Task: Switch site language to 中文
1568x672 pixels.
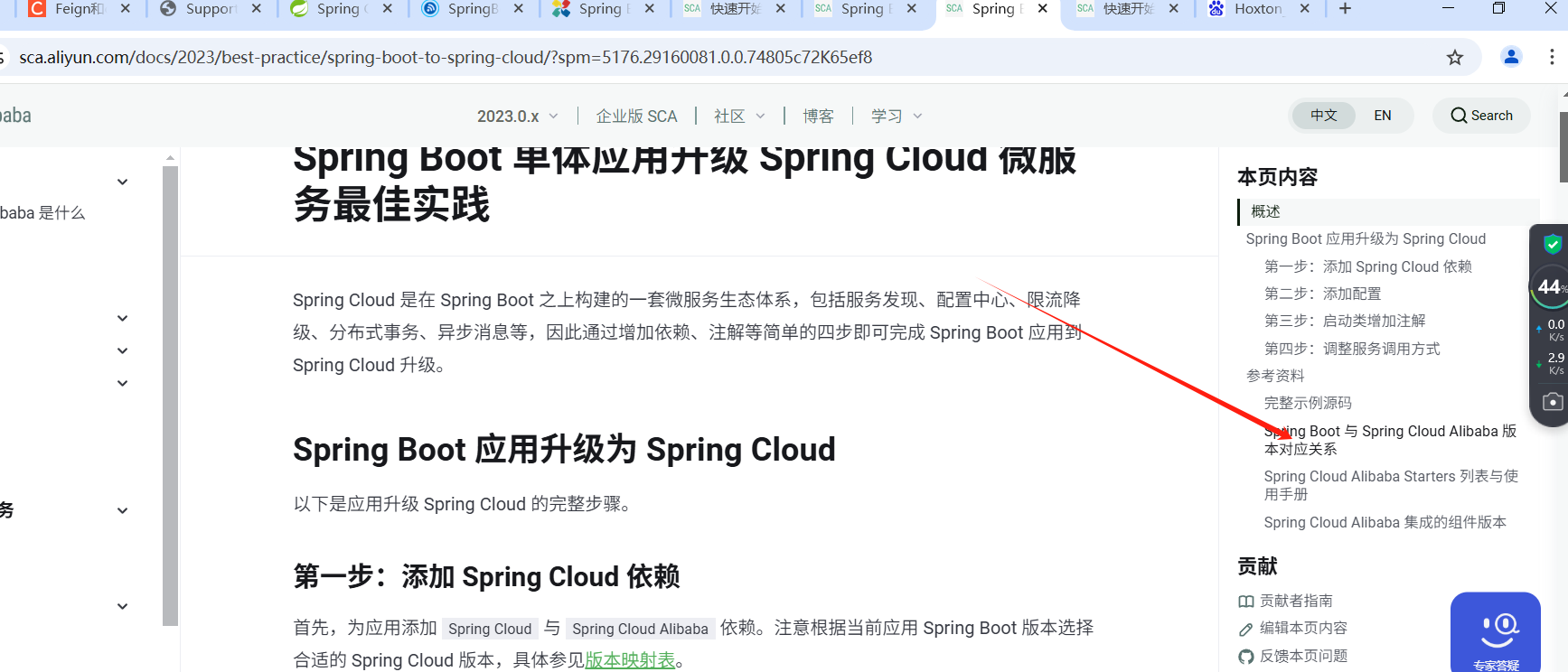Action: [x=1324, y=116]
